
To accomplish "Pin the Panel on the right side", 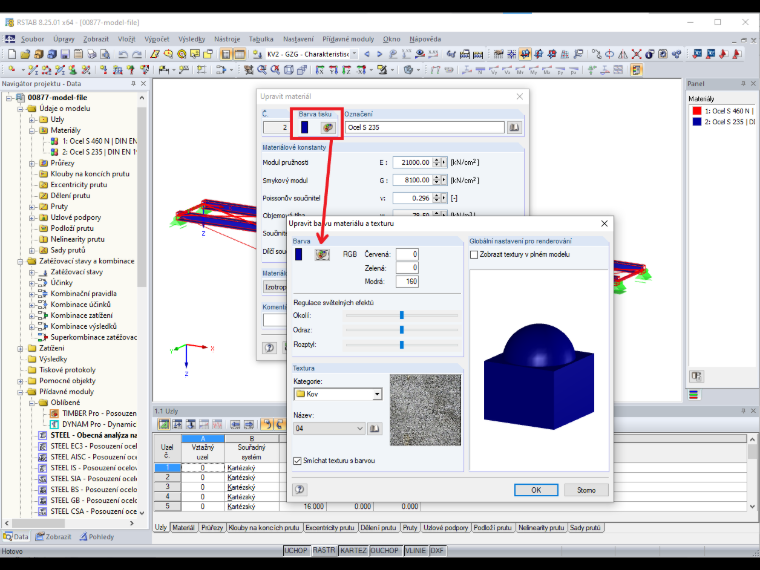I will click(x=743, y=84).
